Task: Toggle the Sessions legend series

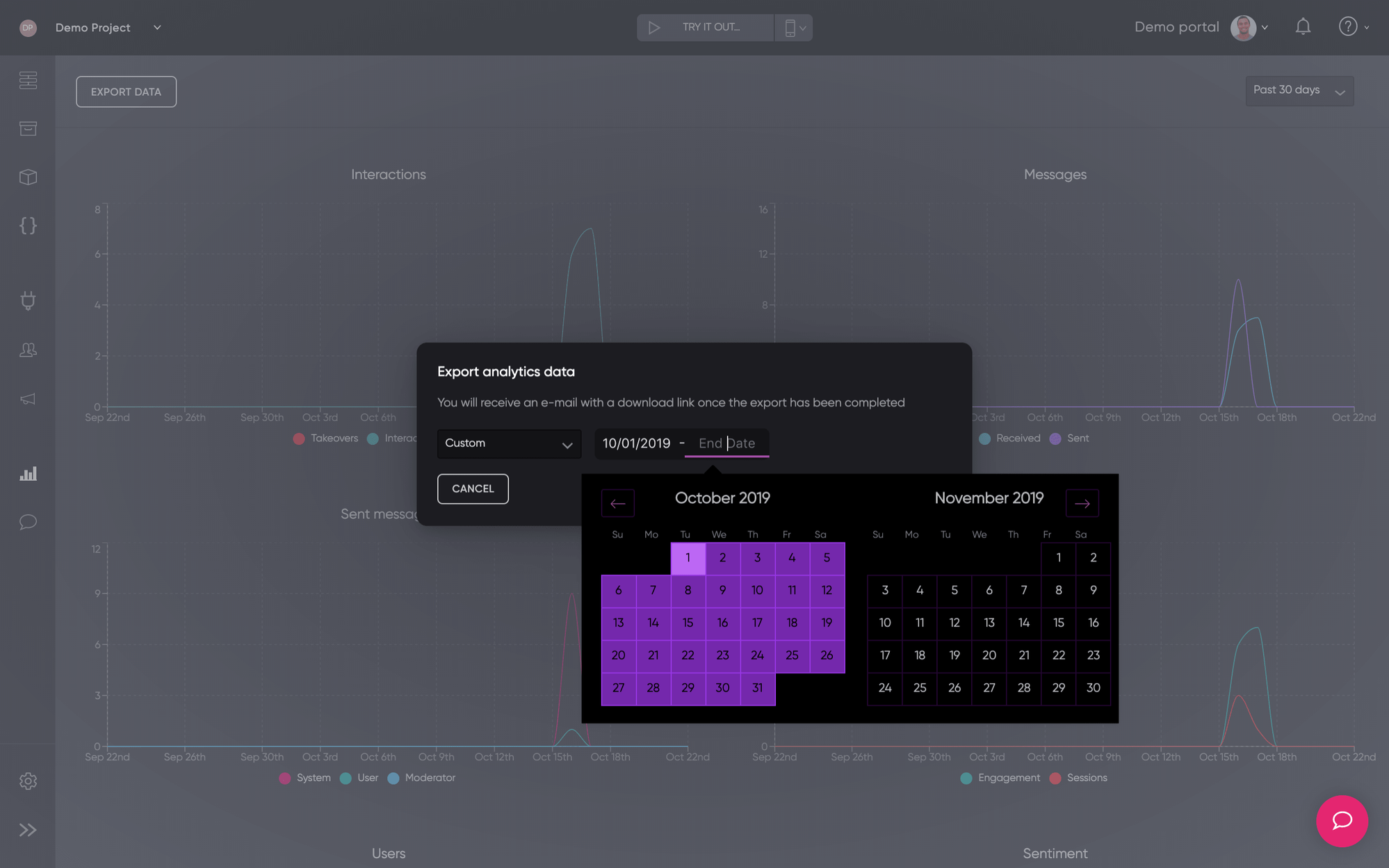Action: coord(1078,778)
